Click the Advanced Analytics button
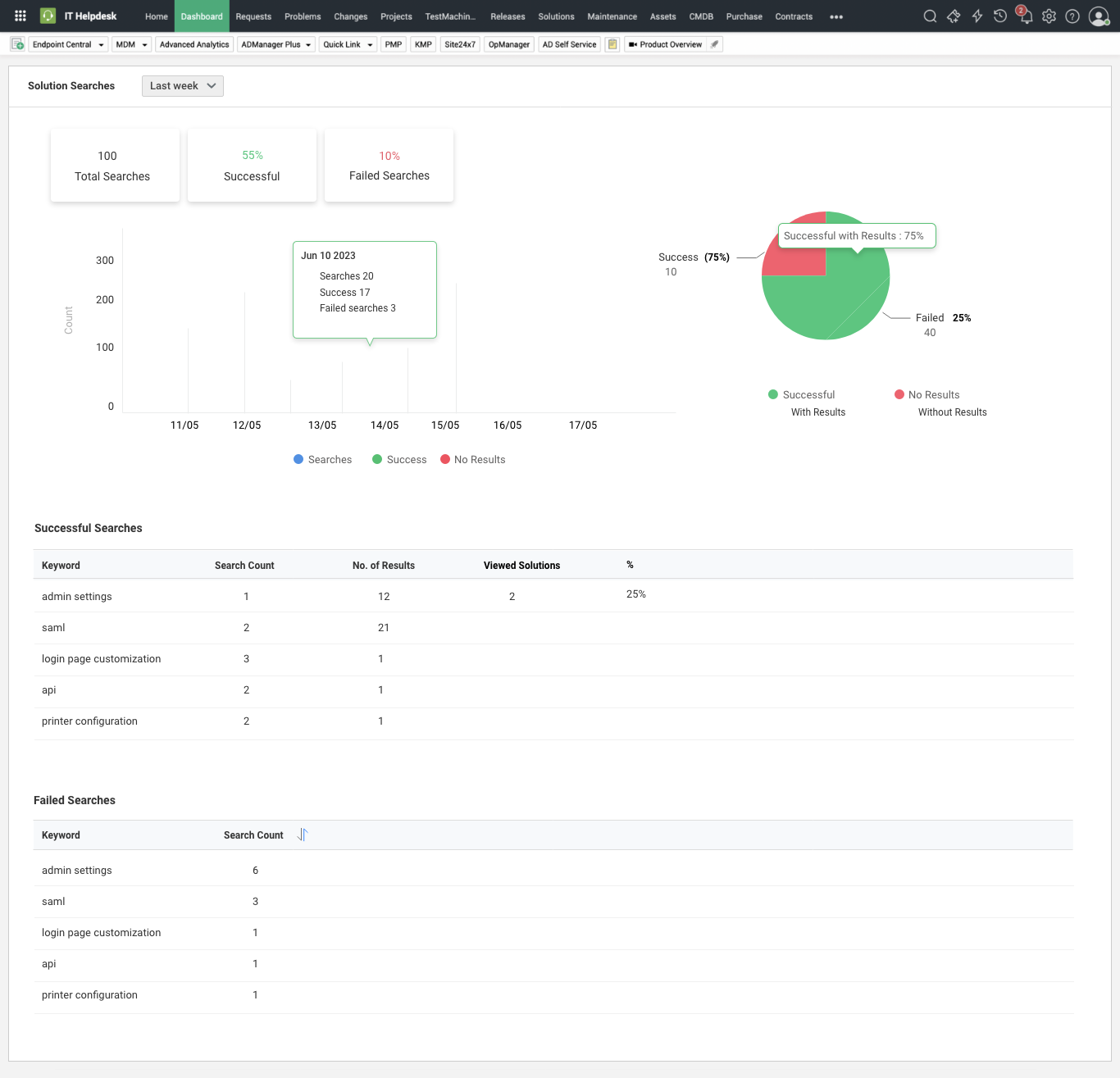The image size is (1120, 1078). [x=194, y=44]
